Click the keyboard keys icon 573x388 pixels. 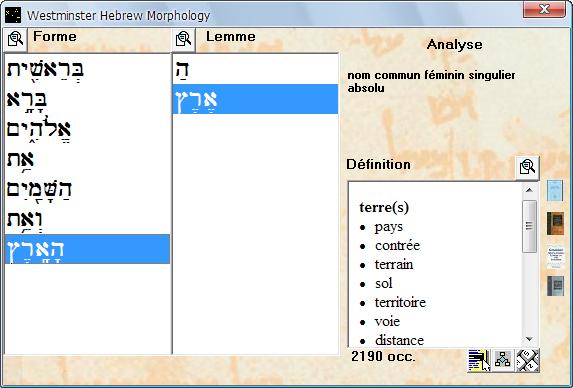(x=527, y=360)
